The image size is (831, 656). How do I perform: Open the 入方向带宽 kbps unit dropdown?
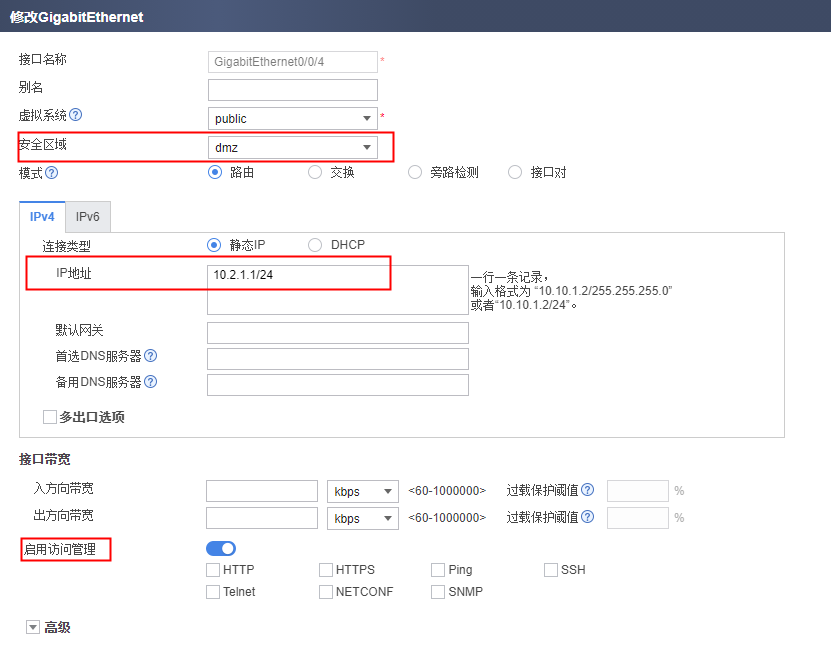pos(363,491)
